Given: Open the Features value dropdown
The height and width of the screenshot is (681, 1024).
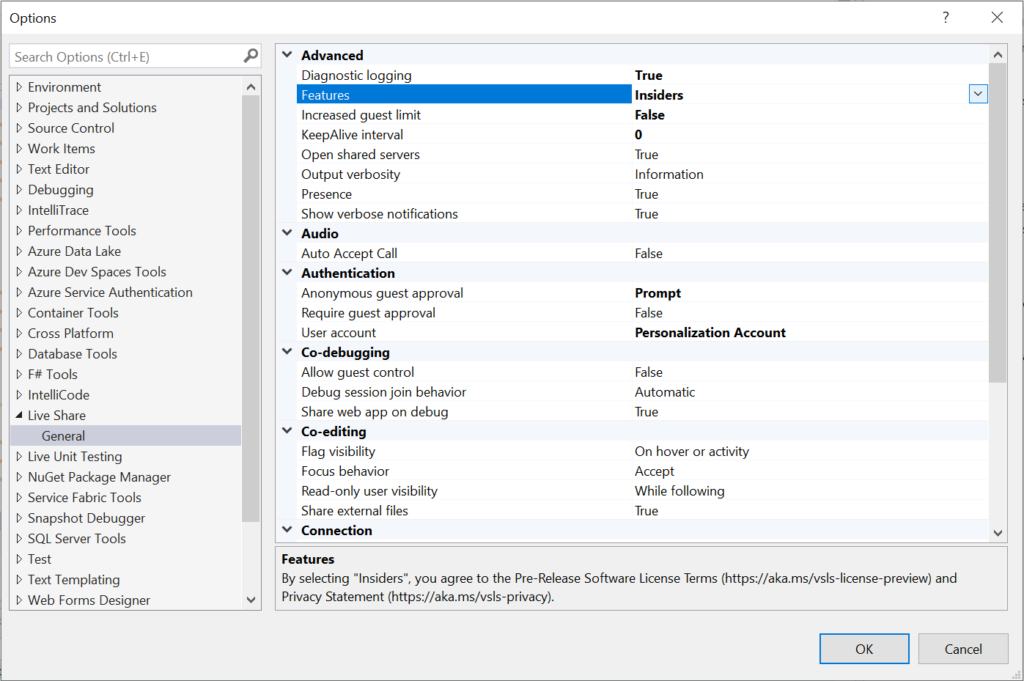Looking at the screenshot, I should 977,93.
